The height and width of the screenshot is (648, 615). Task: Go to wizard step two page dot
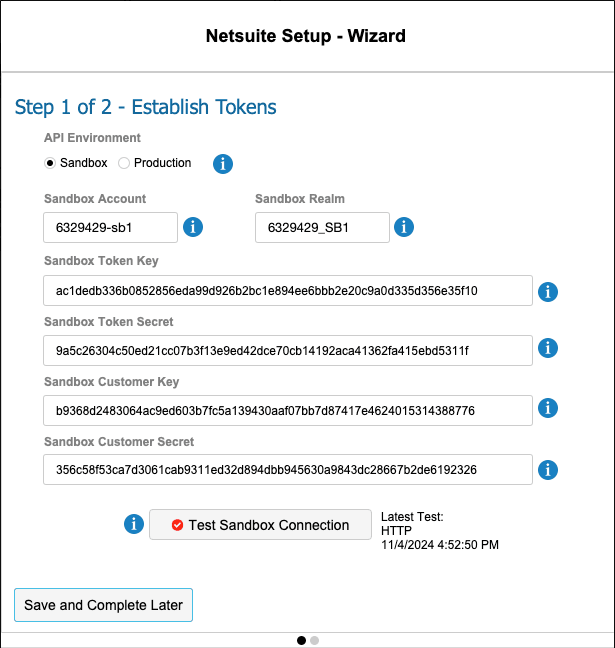(x=314, y=640)
